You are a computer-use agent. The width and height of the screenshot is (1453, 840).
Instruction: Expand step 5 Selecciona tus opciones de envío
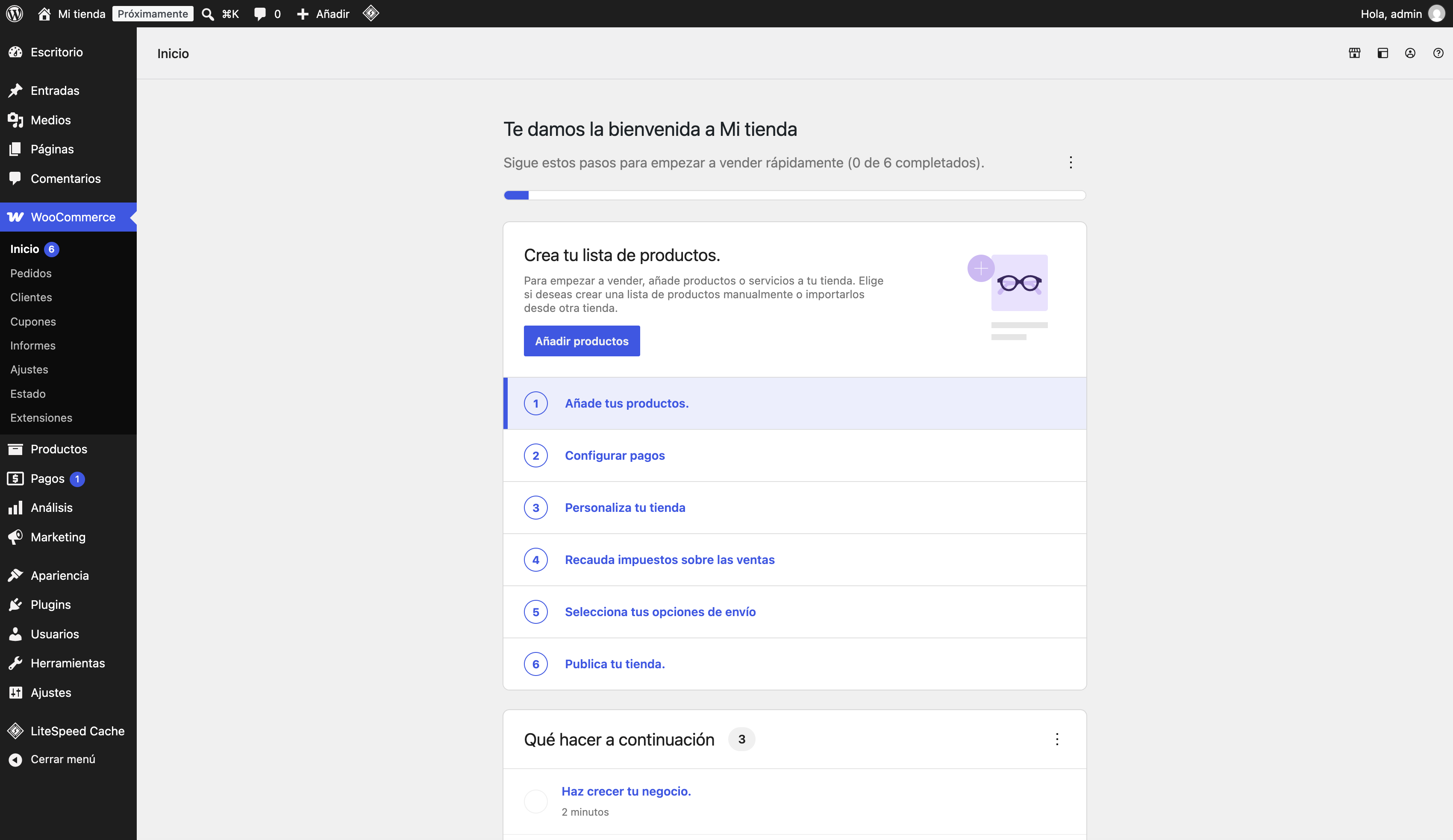pos(794,612)
